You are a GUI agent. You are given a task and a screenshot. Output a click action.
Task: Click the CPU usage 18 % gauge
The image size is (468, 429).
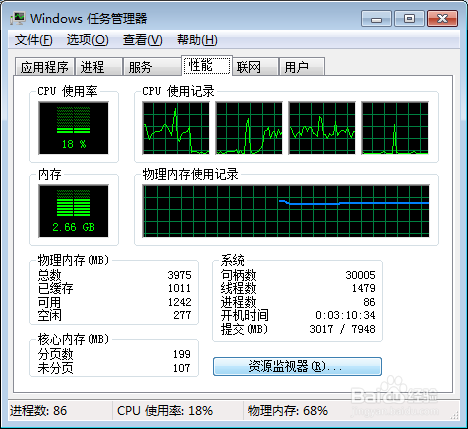click(73, 128)
